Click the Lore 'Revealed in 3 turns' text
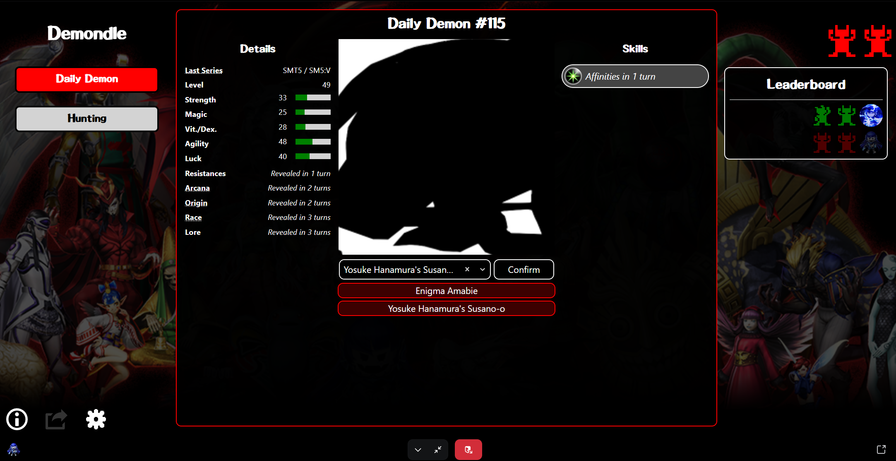 tap(299, 232)
